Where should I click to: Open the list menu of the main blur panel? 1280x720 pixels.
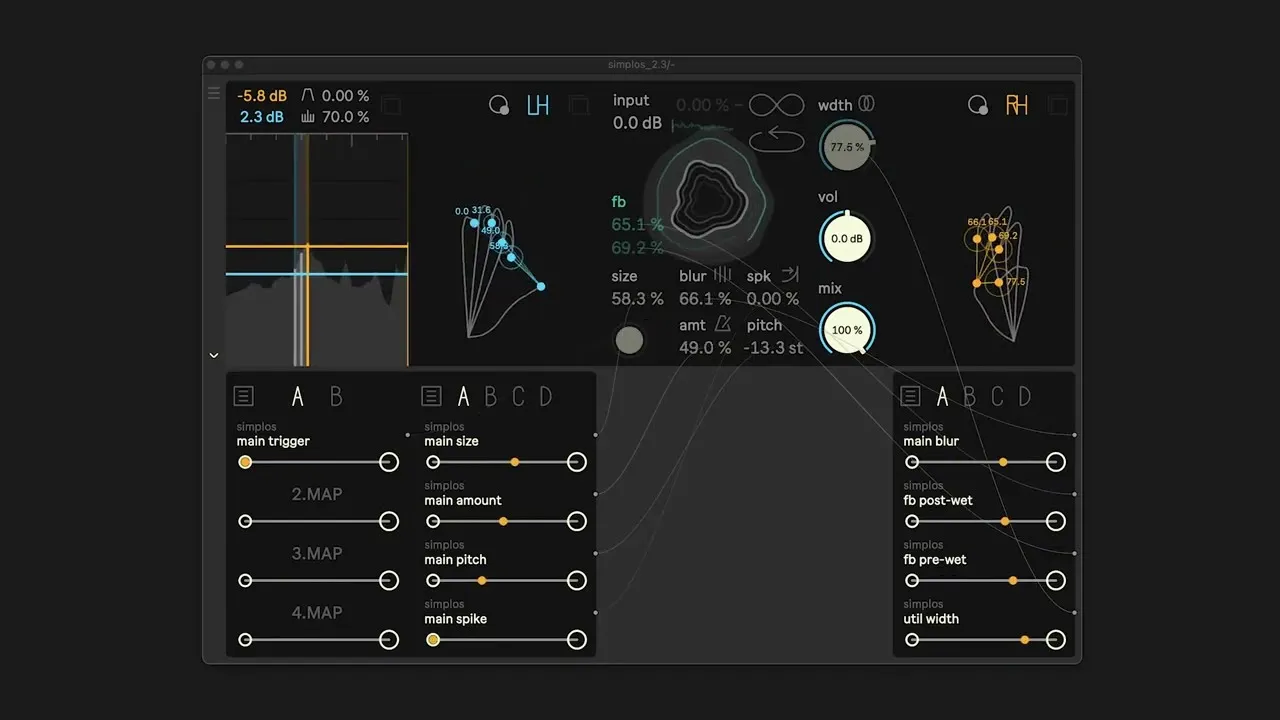tap(910, 396)
